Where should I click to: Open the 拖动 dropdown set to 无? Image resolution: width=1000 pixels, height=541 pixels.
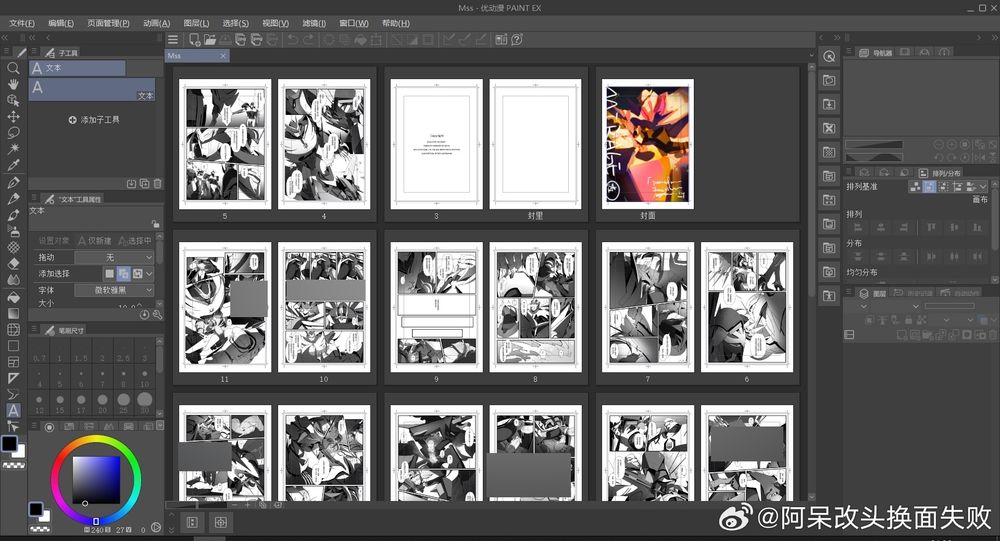115,257
